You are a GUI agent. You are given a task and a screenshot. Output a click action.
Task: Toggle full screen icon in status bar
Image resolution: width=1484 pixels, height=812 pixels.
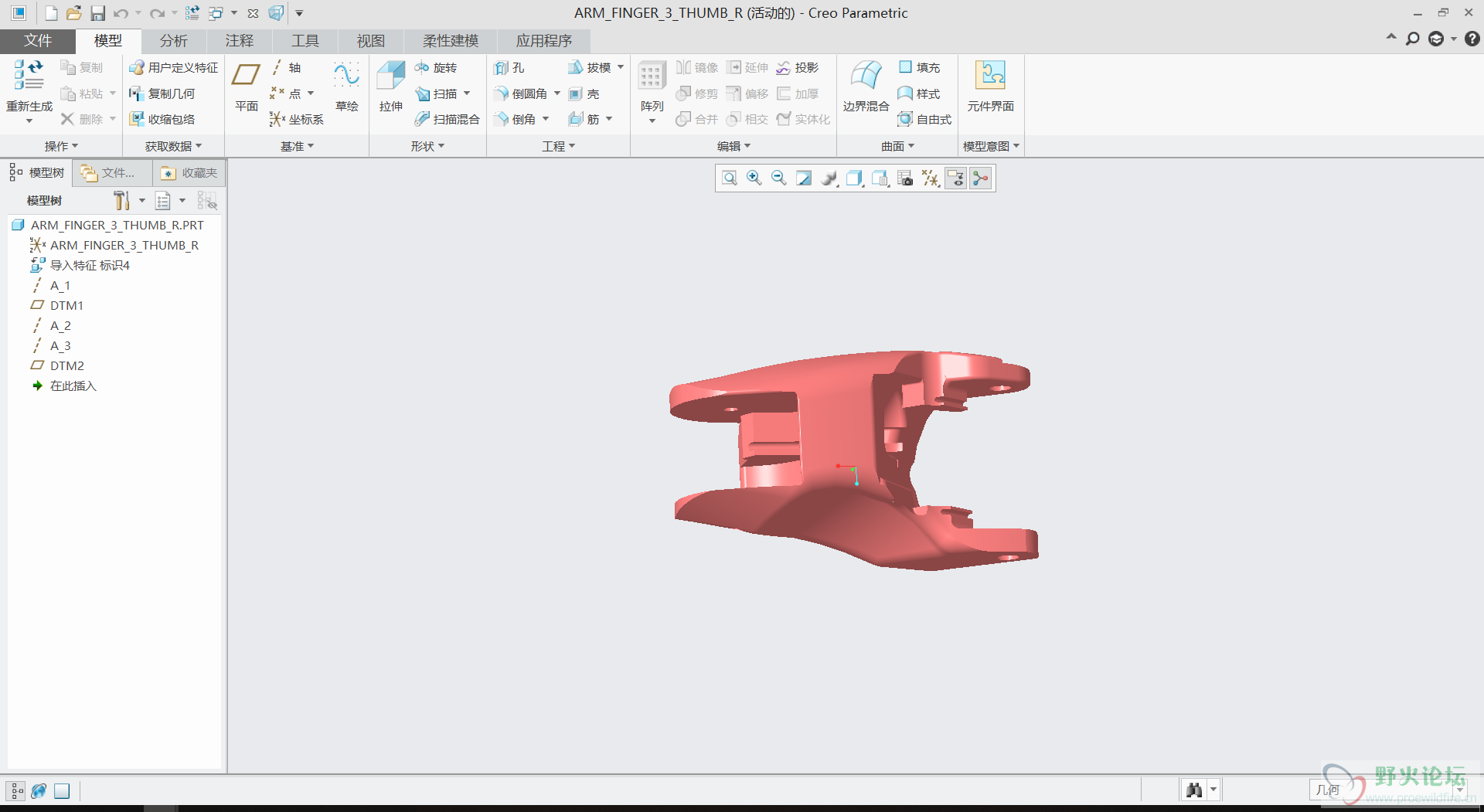62,790
